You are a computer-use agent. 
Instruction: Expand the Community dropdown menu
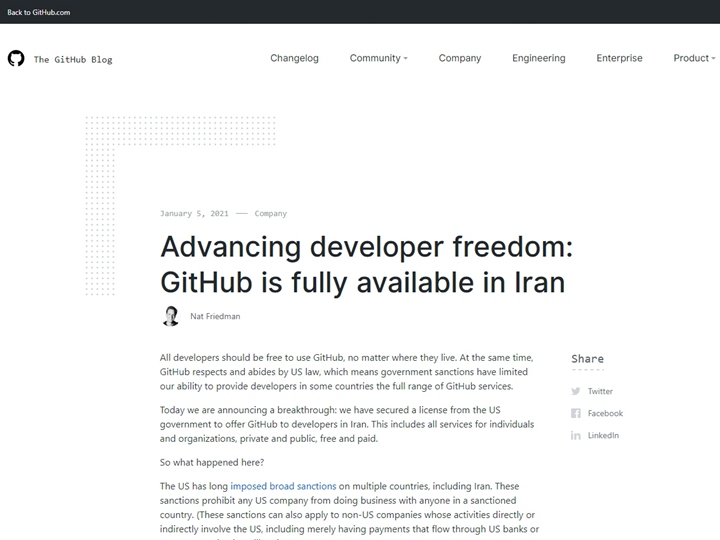click(x=378, y=58)
